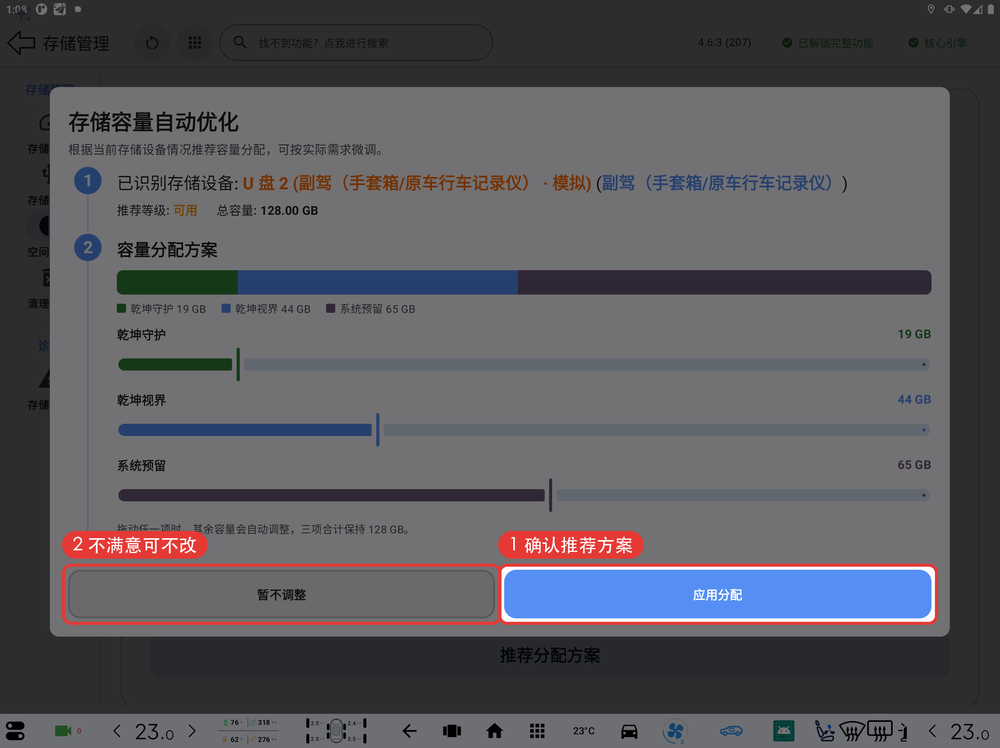Click the dark 系统预留 segment in allocation bar

(x=724, y=282)
